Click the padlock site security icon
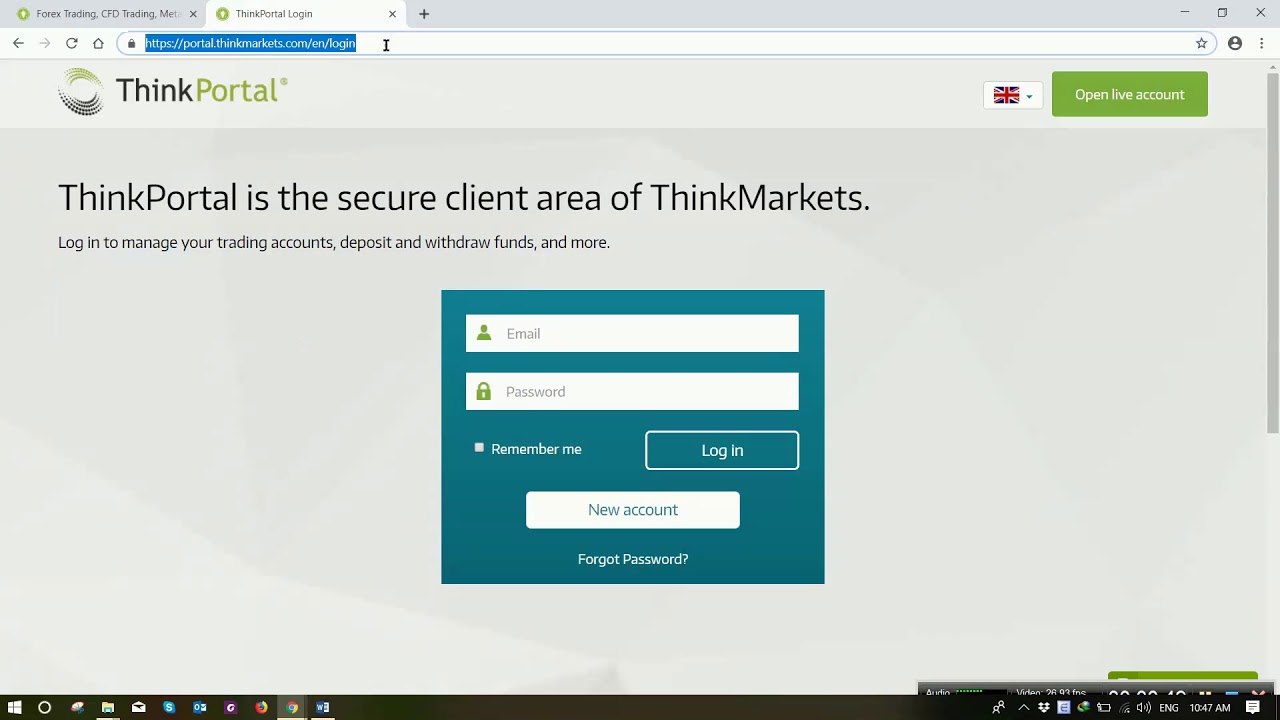Image resolution: width=1280 pixels, height=720 pixels. click(x=131, y=43)
